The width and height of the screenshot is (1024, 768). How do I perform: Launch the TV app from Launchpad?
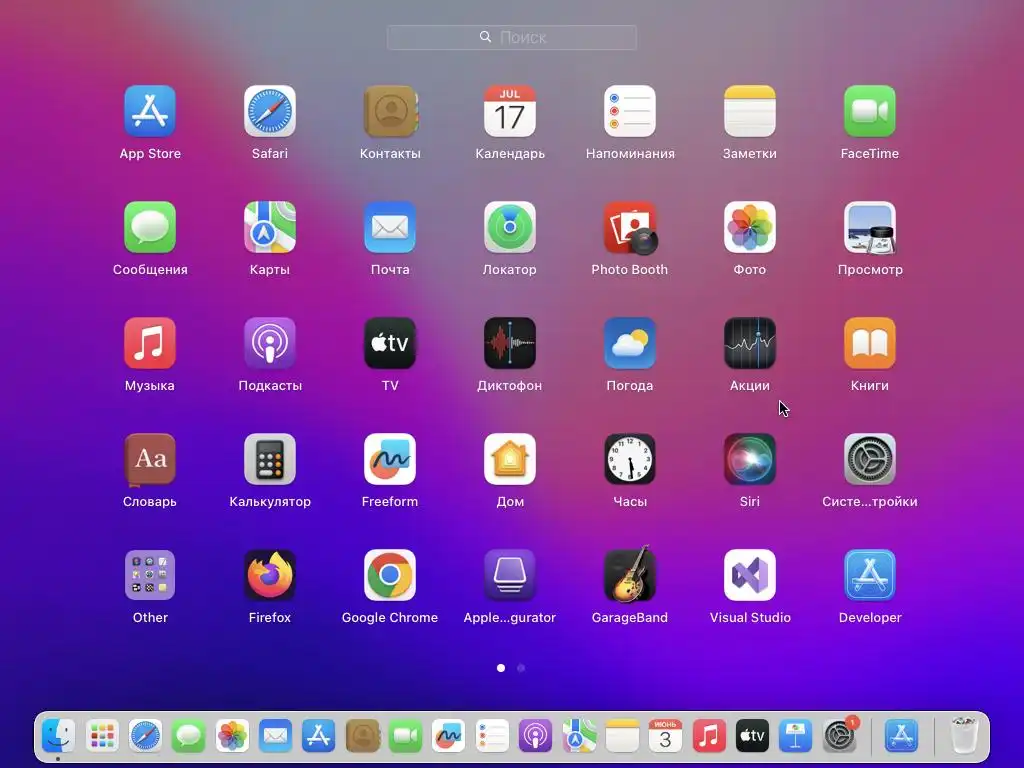pos(390,343)
